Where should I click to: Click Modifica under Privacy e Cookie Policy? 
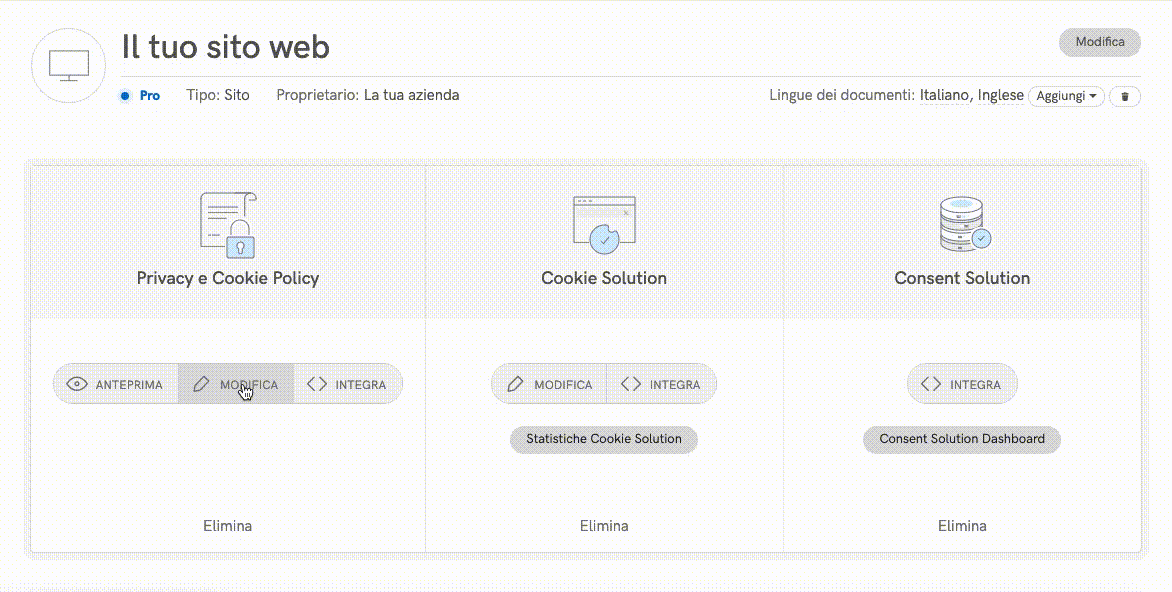(x=236, y=384)
